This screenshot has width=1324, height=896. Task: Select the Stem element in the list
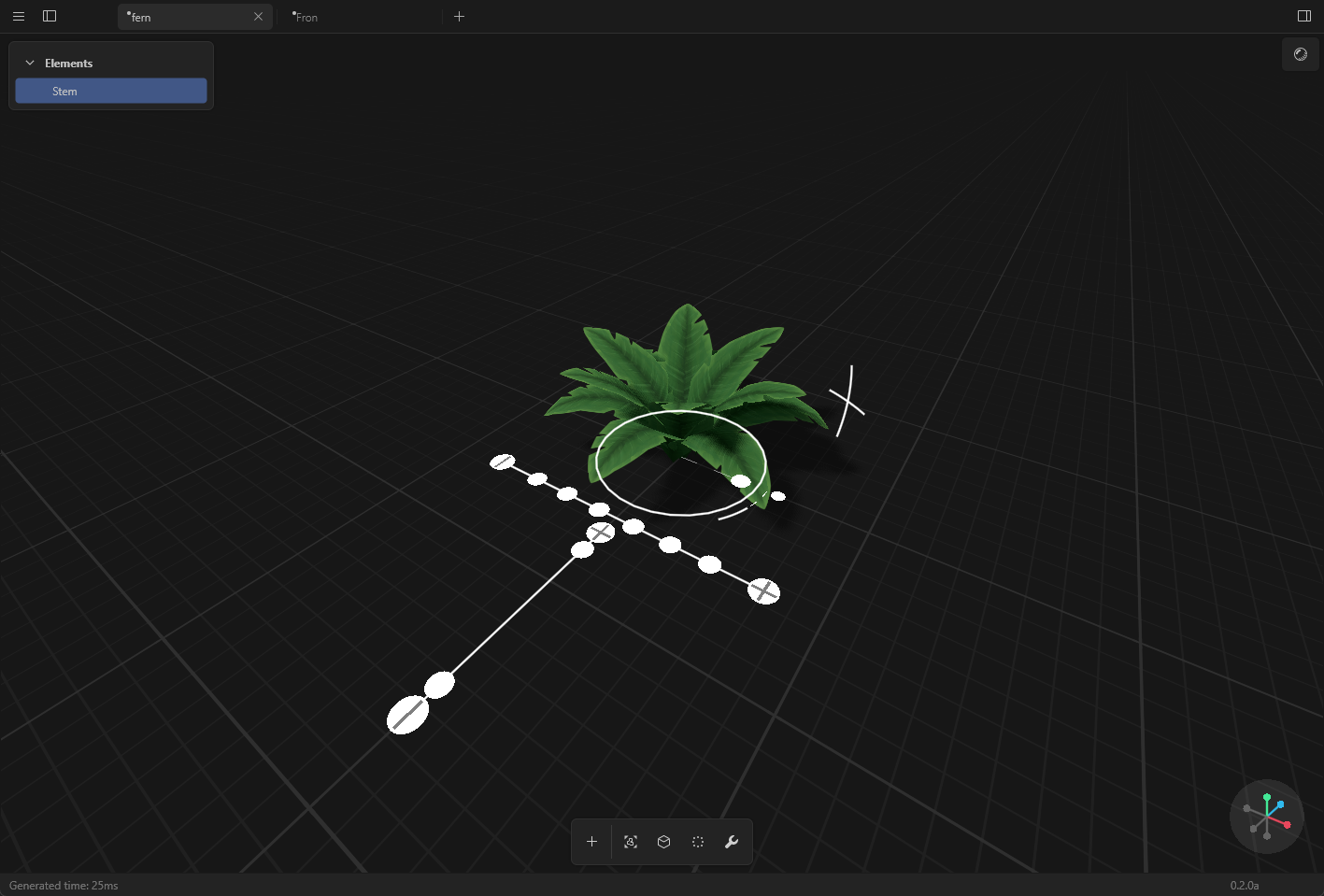click(x=111, y=91)
